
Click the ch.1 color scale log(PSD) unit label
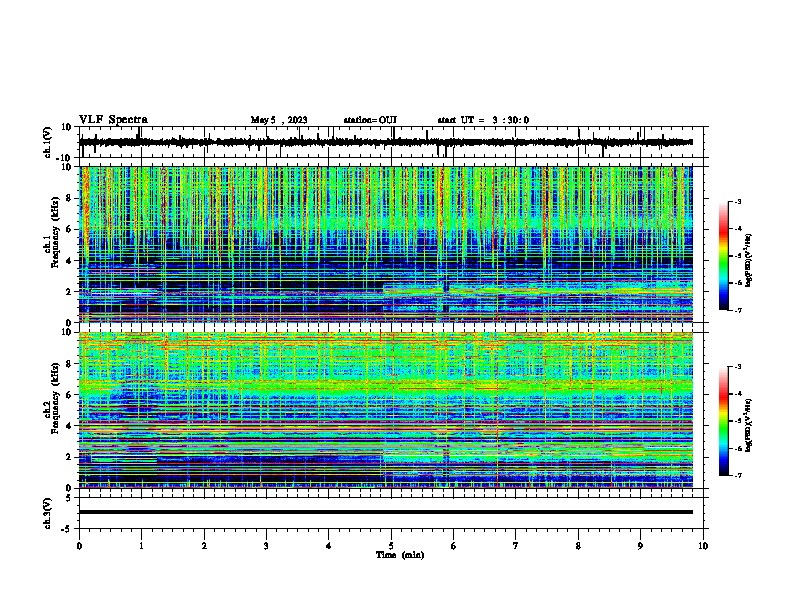(749, 261)
